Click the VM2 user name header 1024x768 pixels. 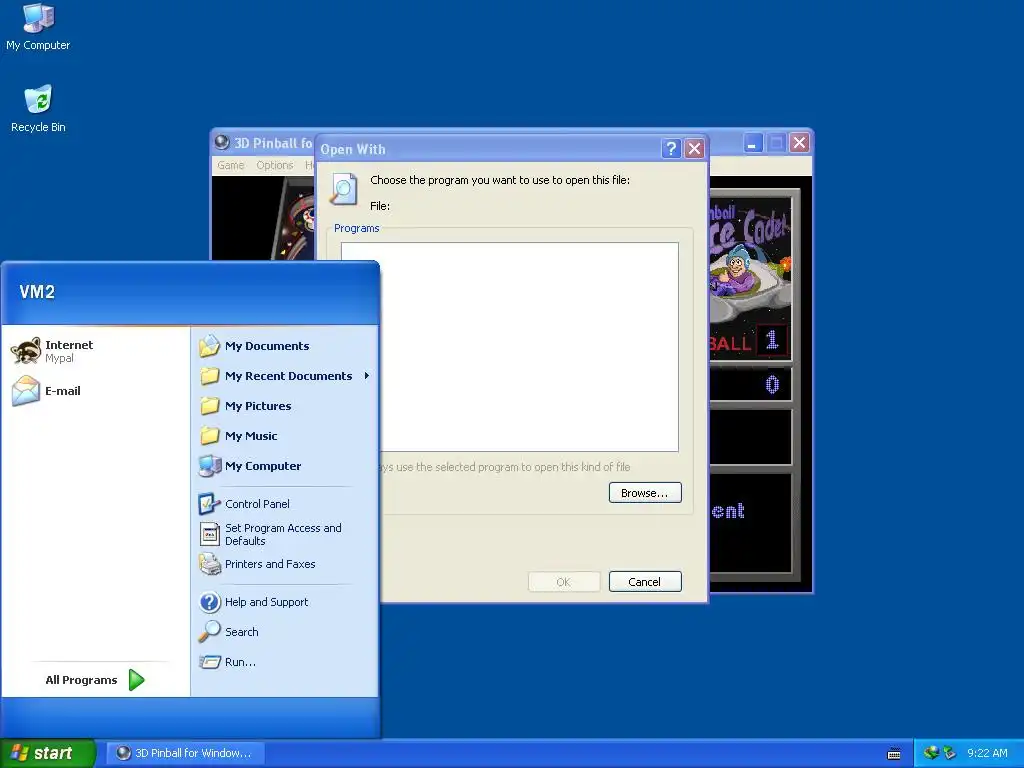(37, 292)
